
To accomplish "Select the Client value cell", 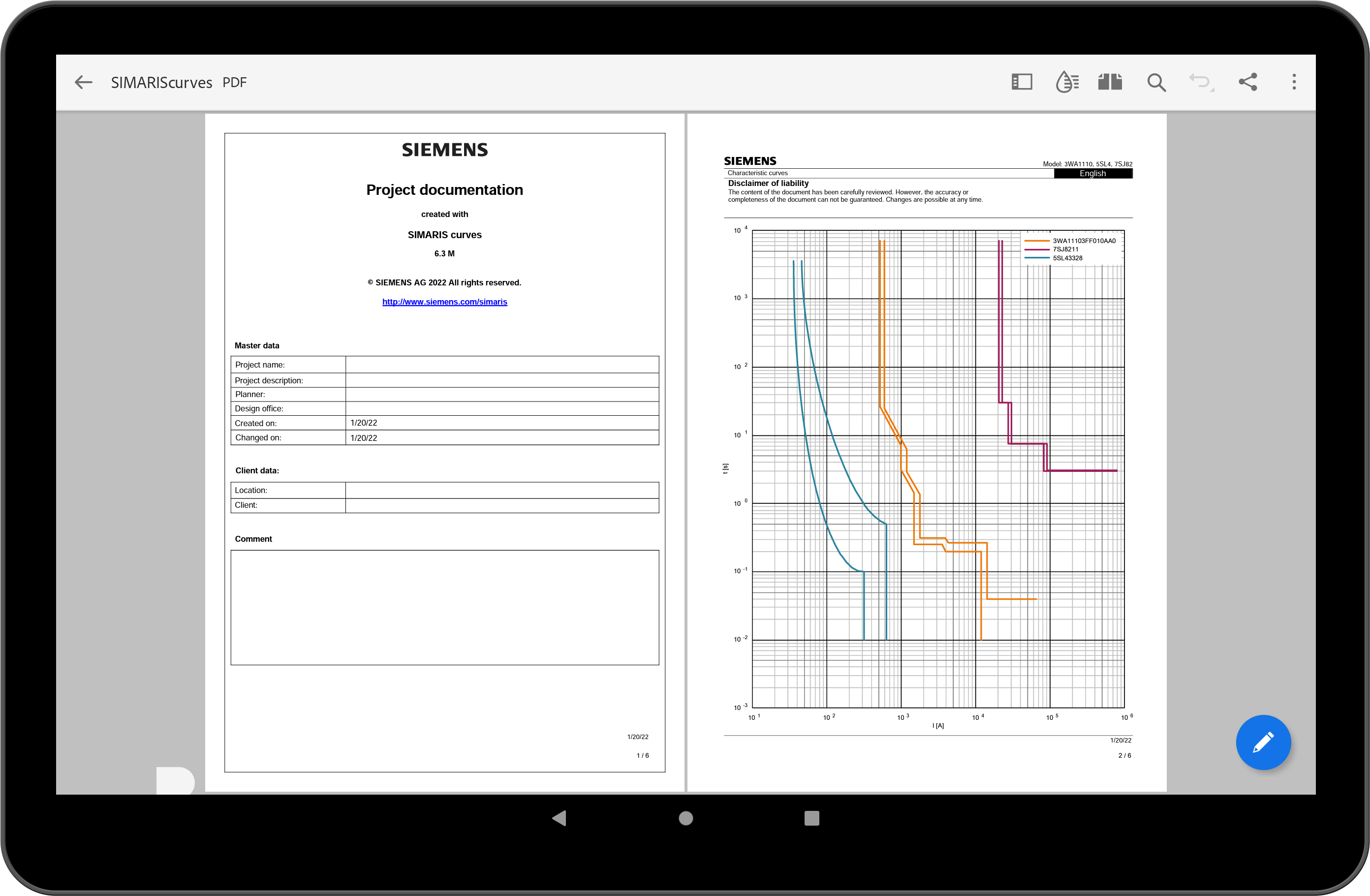I will tap(502, 505).
